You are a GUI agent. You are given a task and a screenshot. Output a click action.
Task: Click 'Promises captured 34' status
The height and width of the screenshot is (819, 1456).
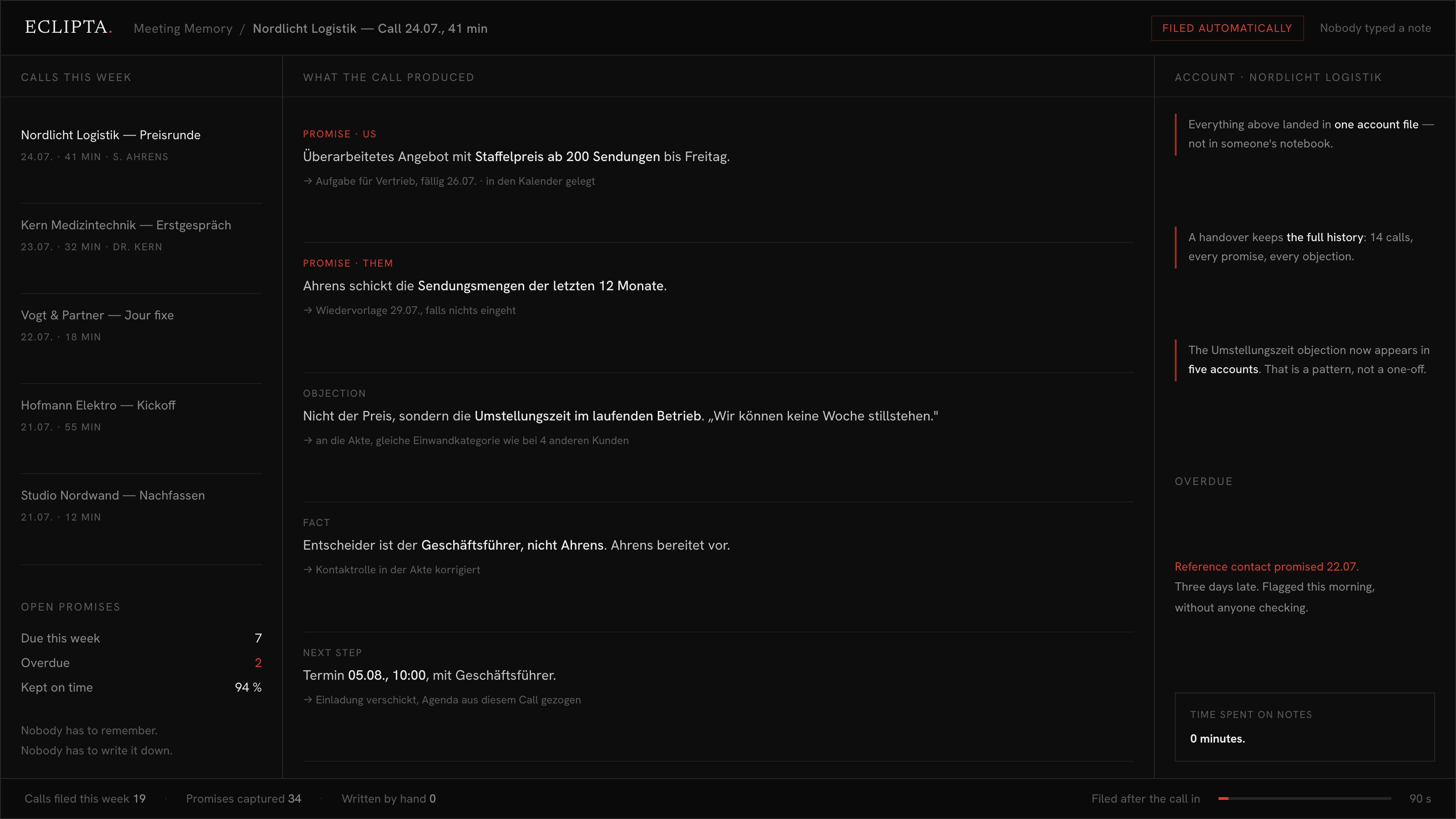coord(243,799)
